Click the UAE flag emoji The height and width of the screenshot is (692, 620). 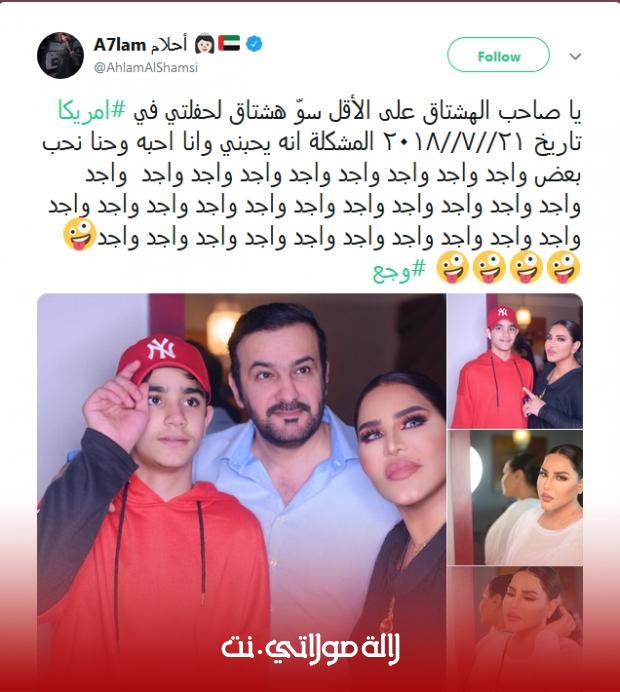point(229,43)
